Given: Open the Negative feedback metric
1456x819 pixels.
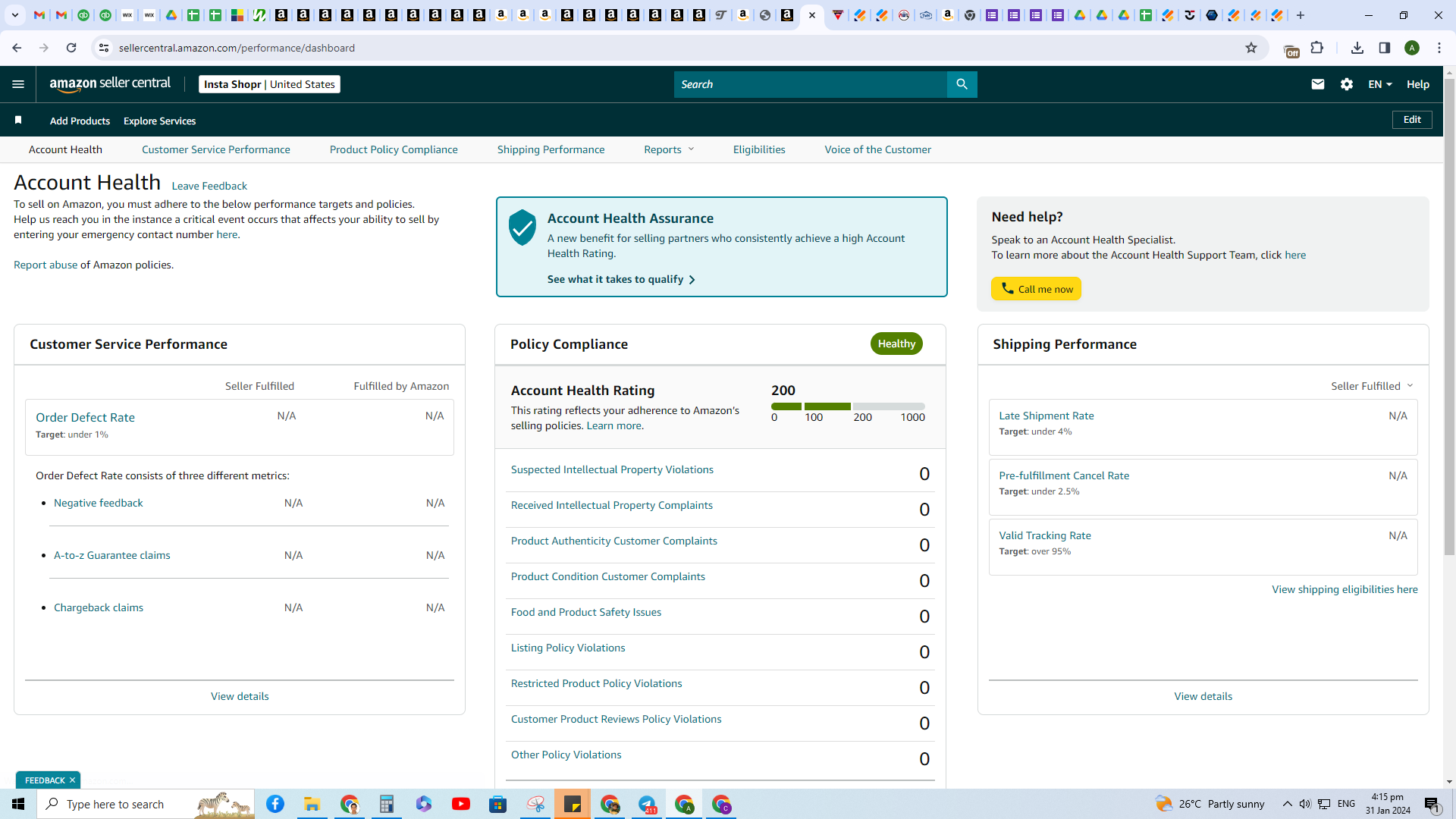Looking at the screenshot, I should (99, 503).
